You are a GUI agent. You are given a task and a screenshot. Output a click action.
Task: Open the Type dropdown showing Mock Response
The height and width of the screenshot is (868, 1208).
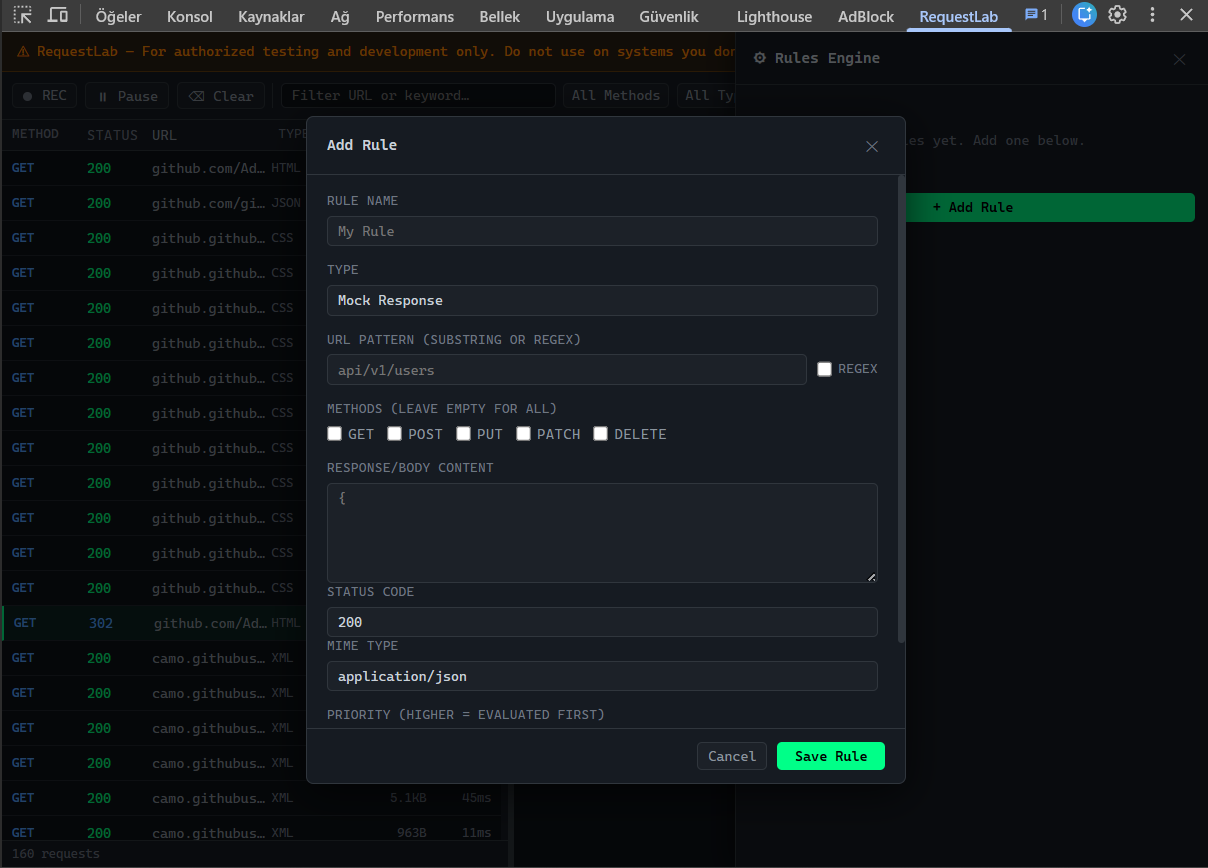click(602, 300)
